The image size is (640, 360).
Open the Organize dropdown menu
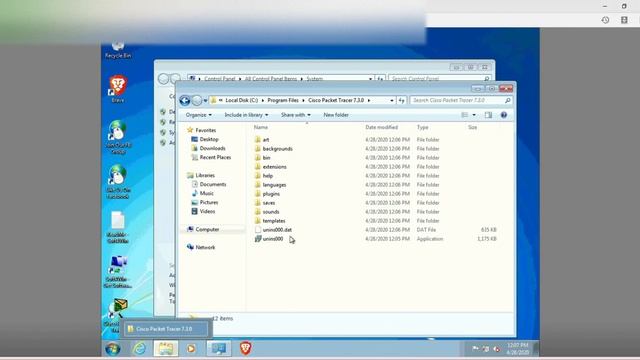click(199, 115)
